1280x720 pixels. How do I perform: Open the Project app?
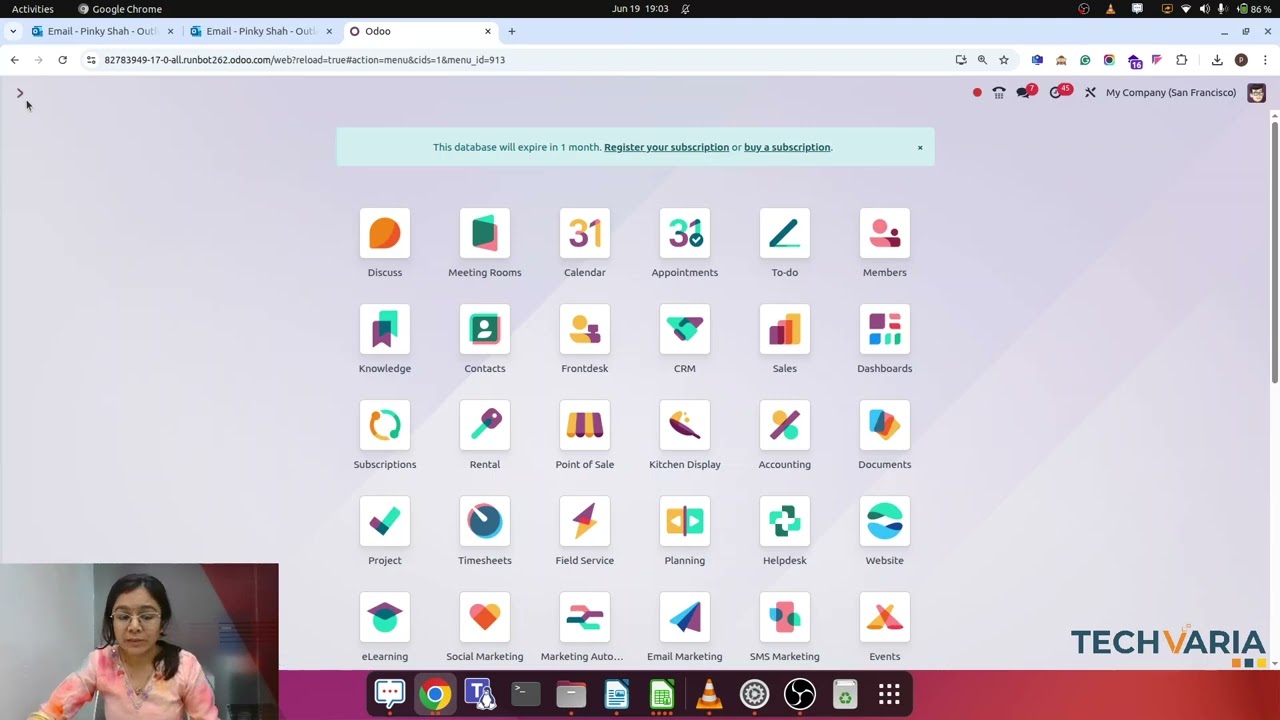coord(385,522)
